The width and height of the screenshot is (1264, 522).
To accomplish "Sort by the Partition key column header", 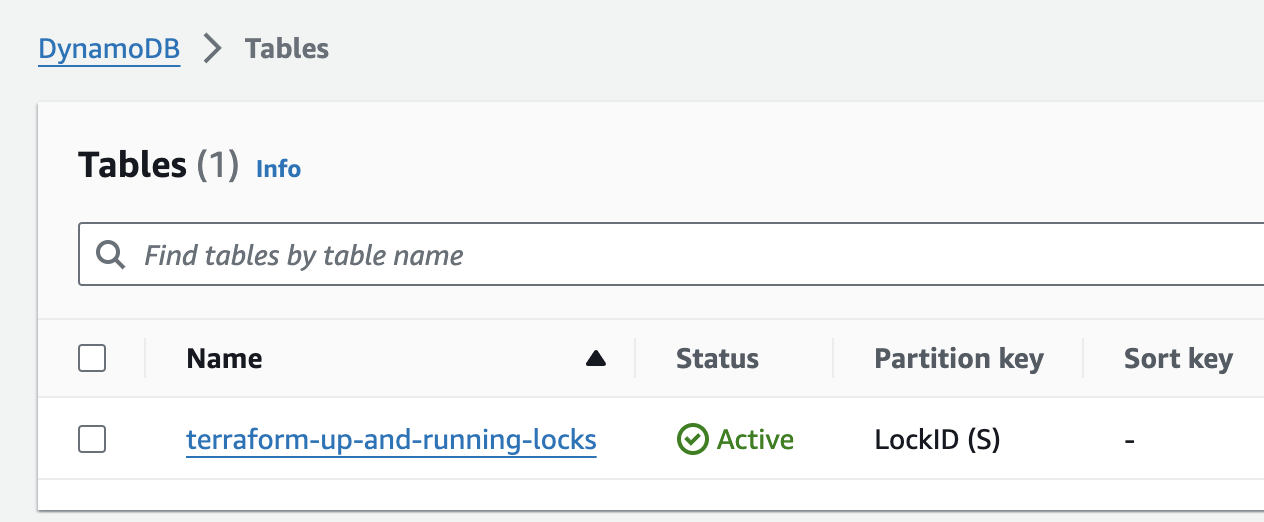I will tap(958, 359).
